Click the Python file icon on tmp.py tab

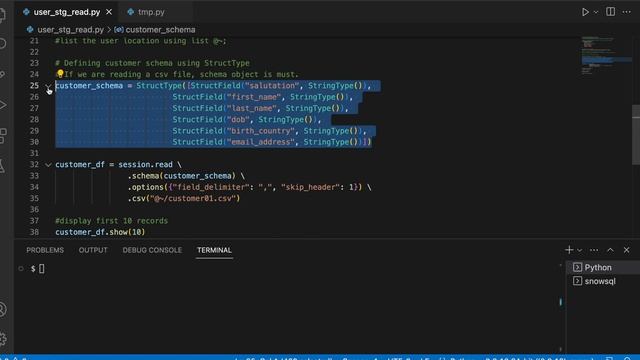131,12
